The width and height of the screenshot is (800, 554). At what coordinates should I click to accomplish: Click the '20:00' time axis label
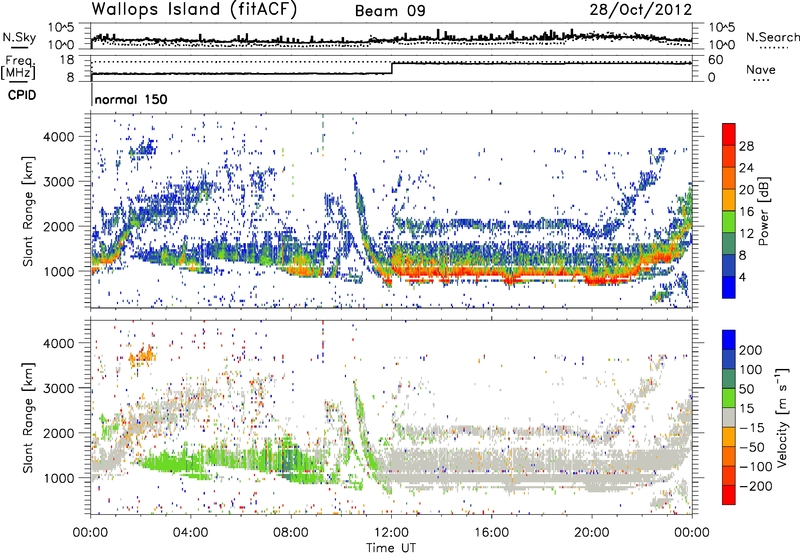[592, 532]
